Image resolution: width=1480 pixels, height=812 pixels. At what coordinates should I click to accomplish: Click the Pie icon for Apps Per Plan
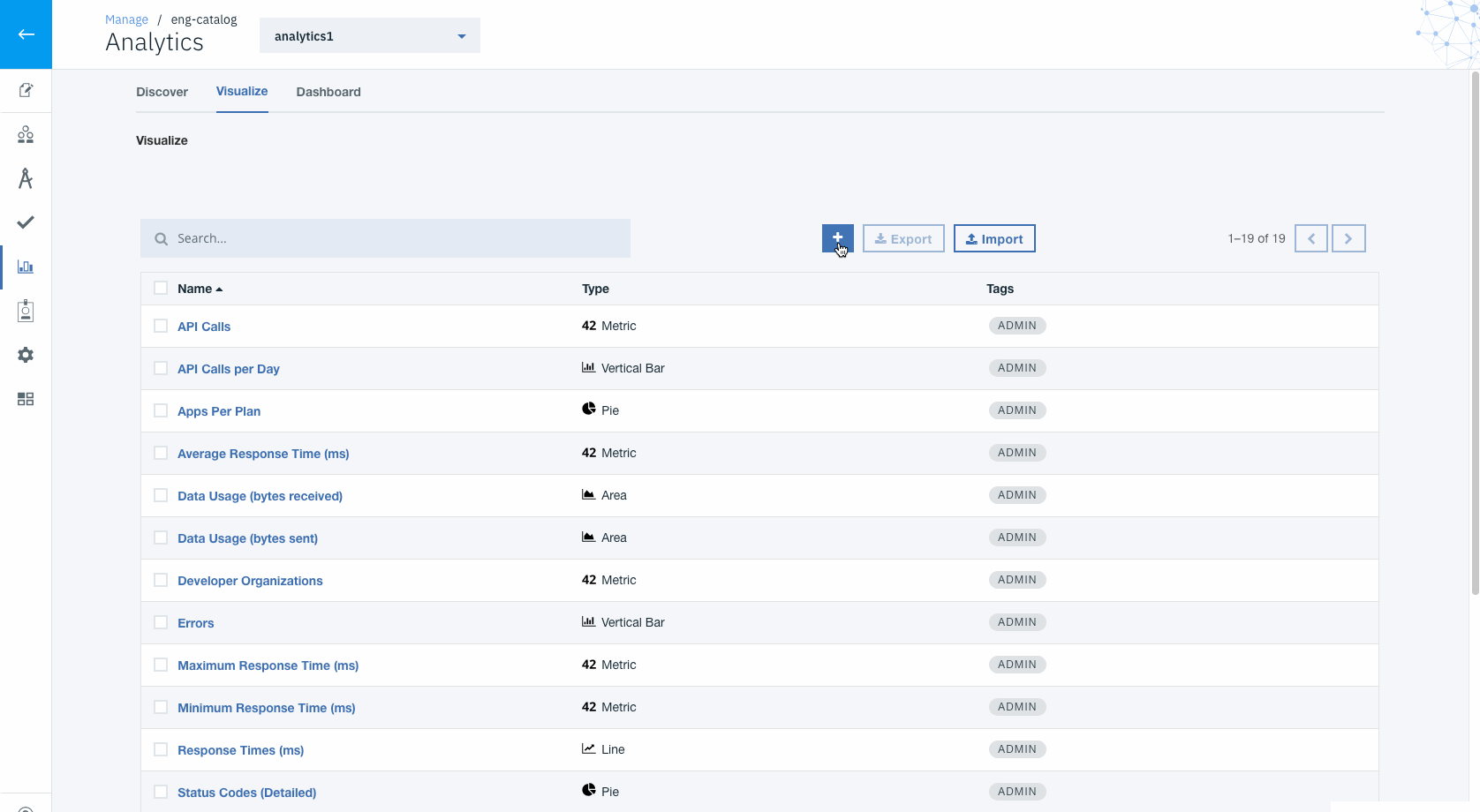click(x=588, y=409)
